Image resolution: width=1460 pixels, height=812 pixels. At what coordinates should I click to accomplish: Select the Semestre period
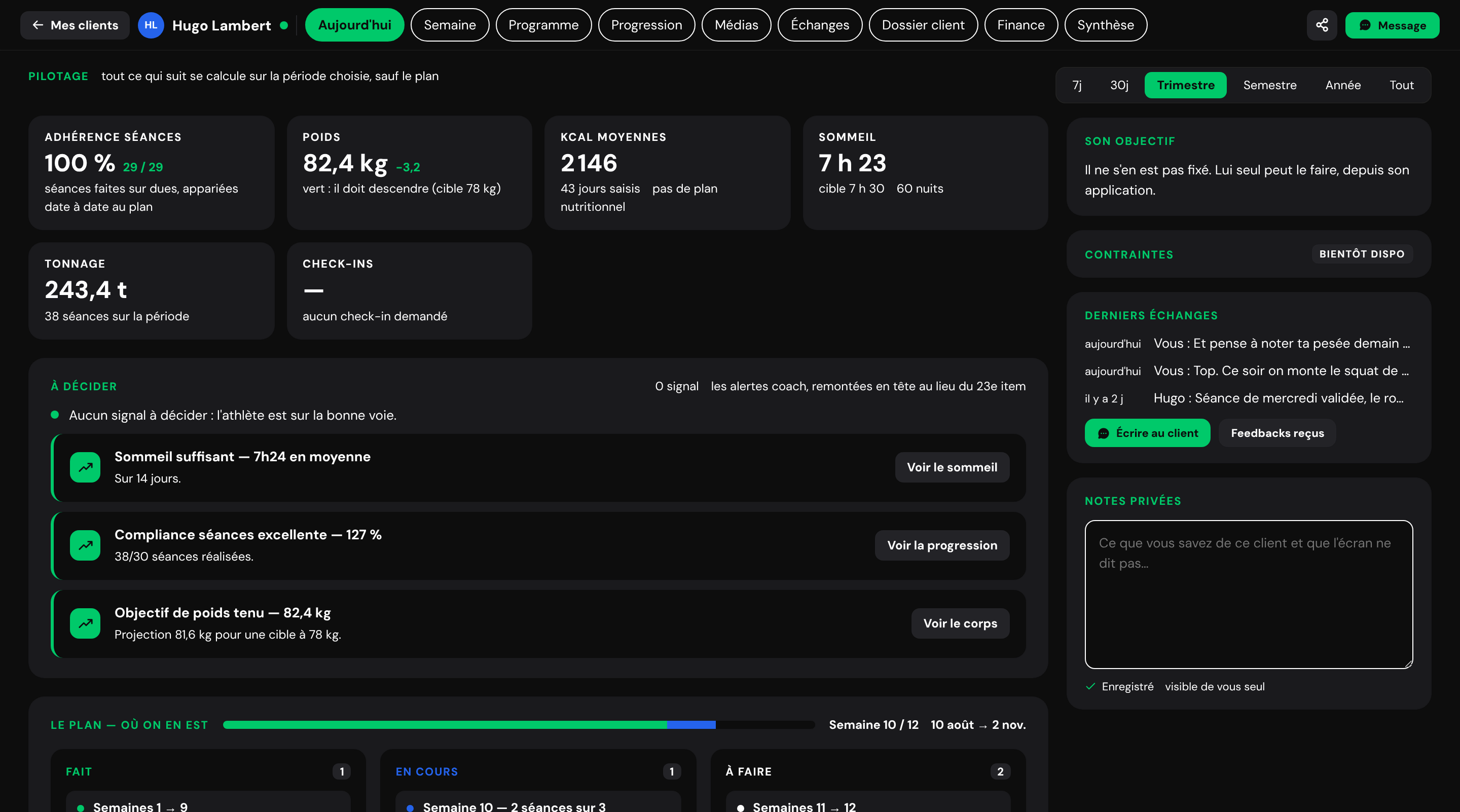coord(1270,85)
